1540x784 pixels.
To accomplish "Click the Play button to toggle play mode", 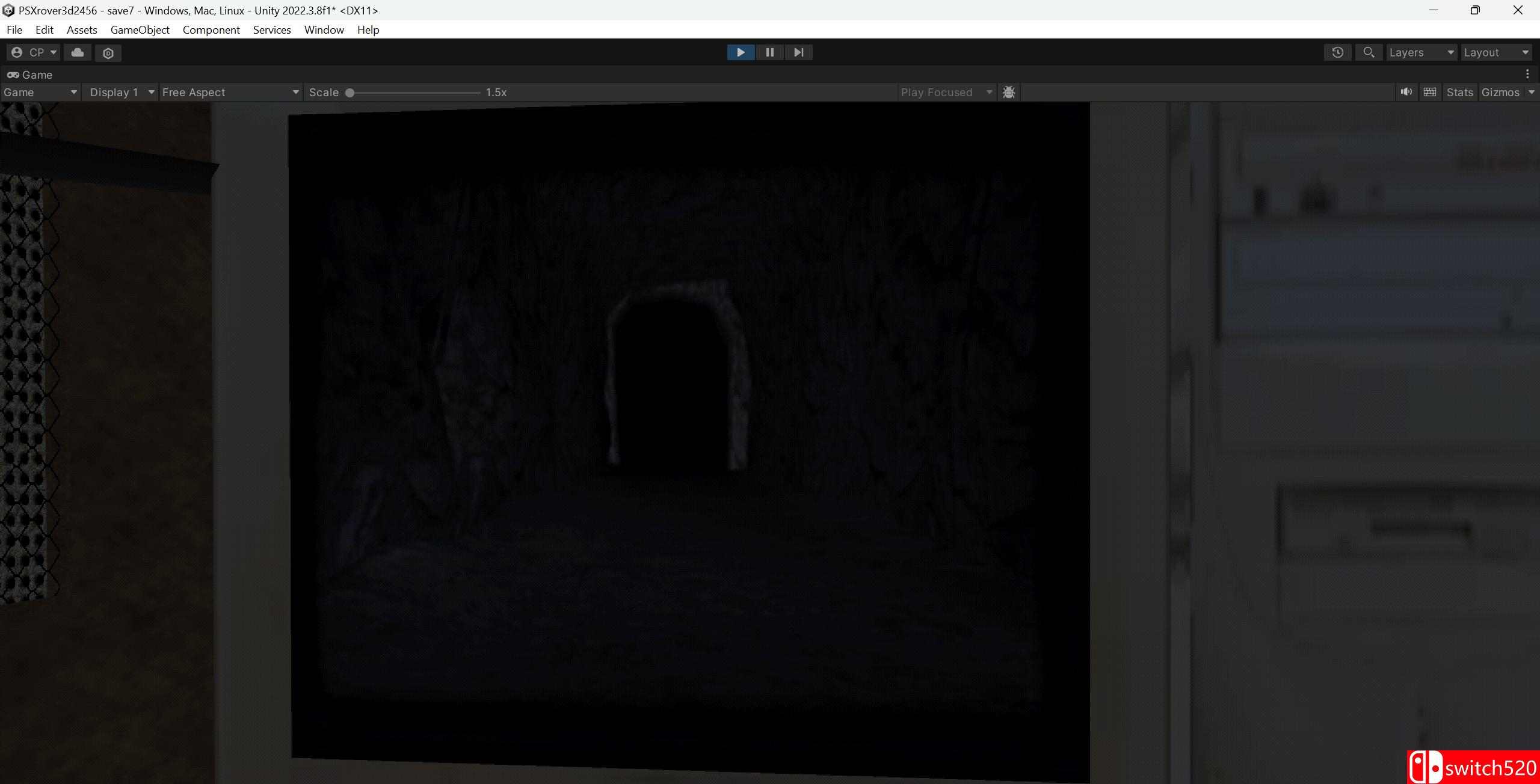I will point(741,52).
